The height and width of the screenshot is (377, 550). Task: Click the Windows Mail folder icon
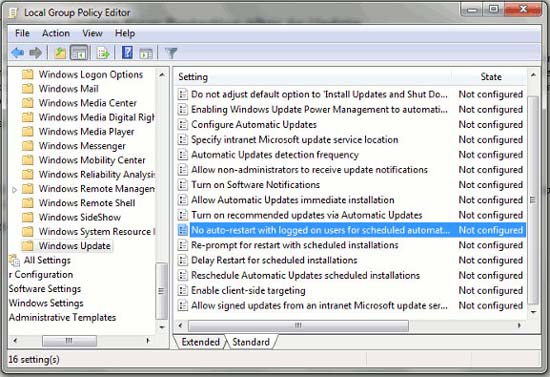pyautogui.click(x=27, y=88)
